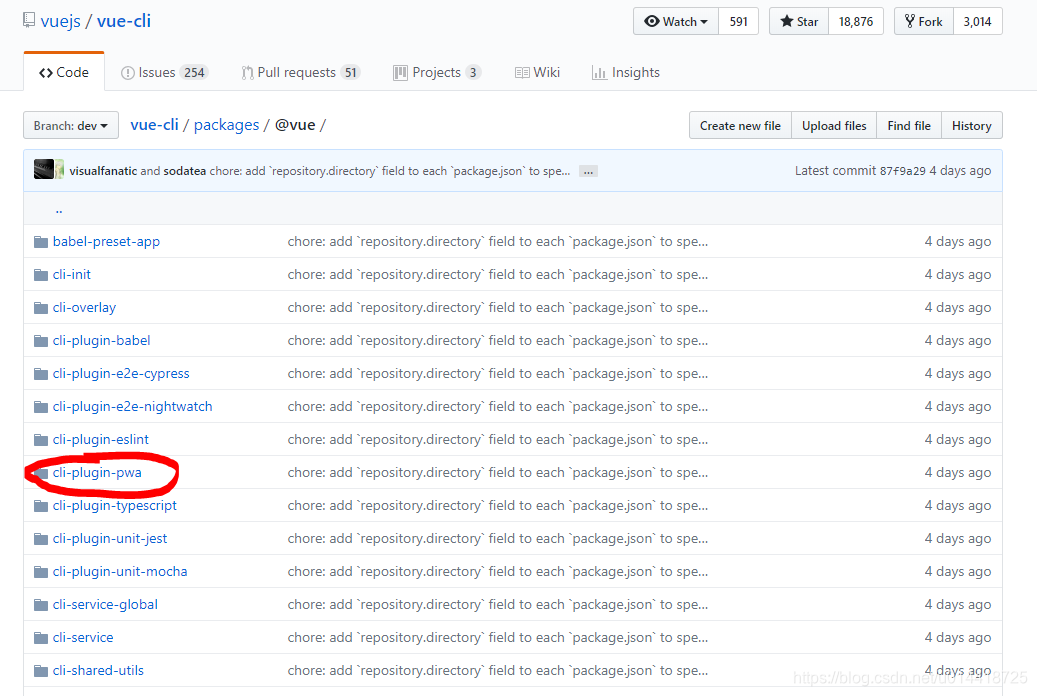View the 18,876 stargazers count
Image resolution: width=1037 pixels, height=696 pixels.
[856, 21]
